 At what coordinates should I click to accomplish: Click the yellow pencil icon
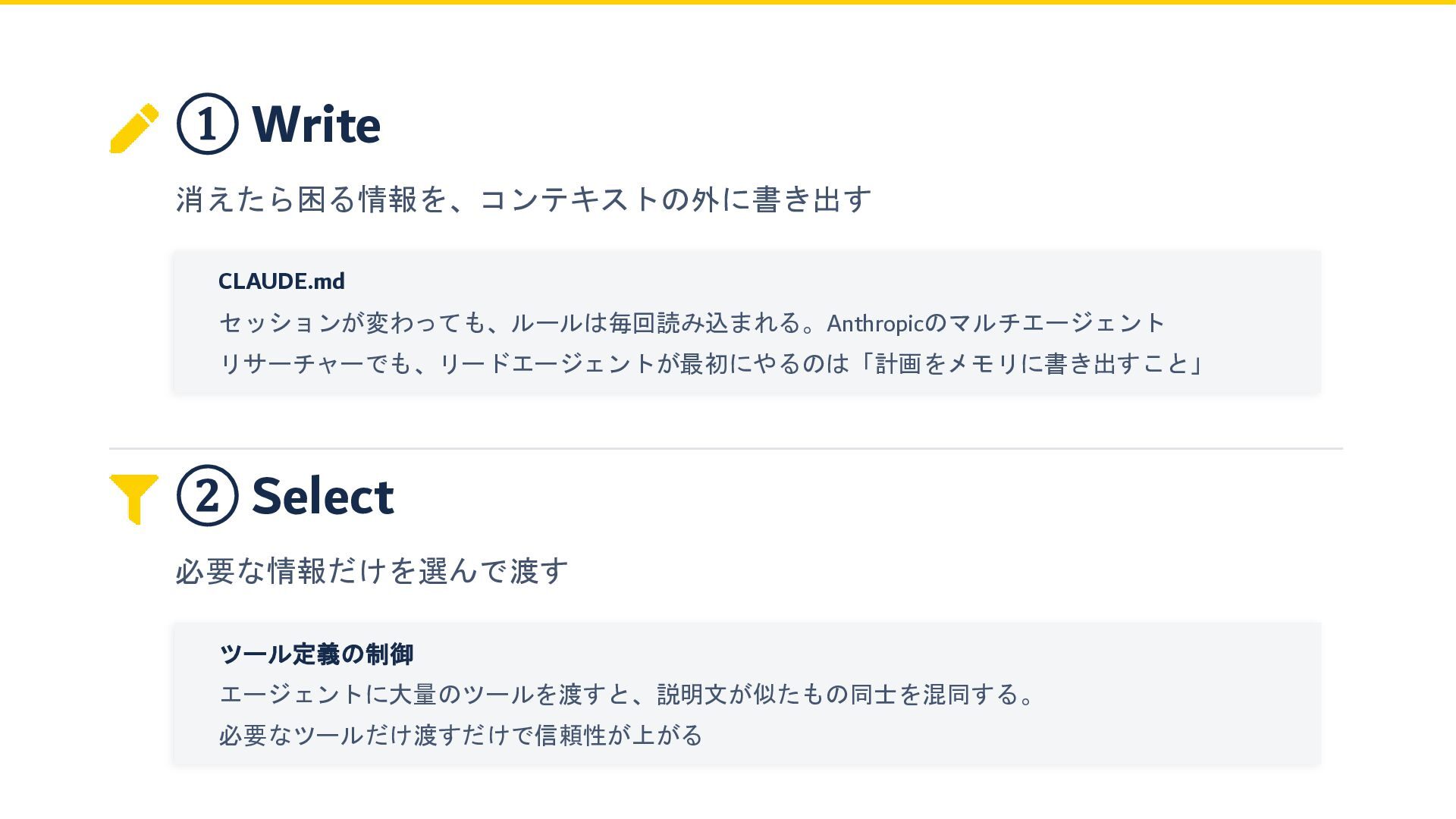click(133, 128)
